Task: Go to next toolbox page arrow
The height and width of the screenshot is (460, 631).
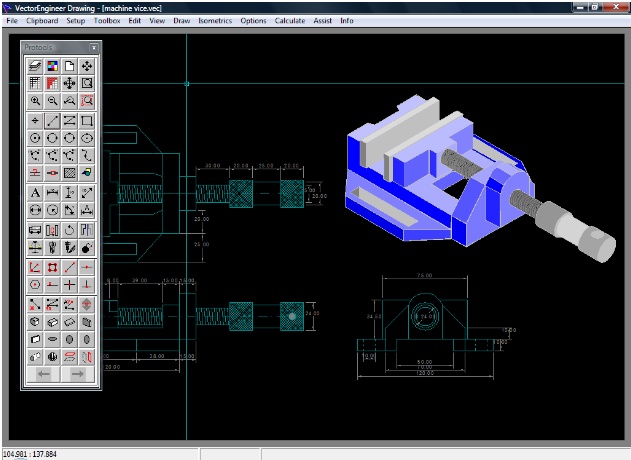Action: 78,374
